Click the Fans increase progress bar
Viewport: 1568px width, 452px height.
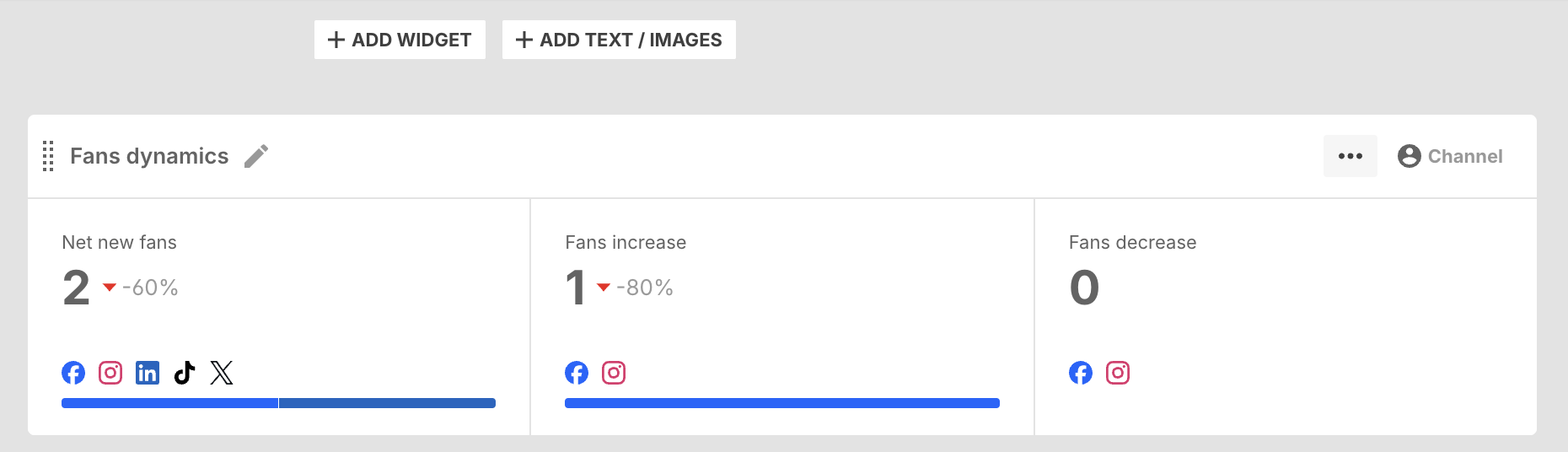782,403
